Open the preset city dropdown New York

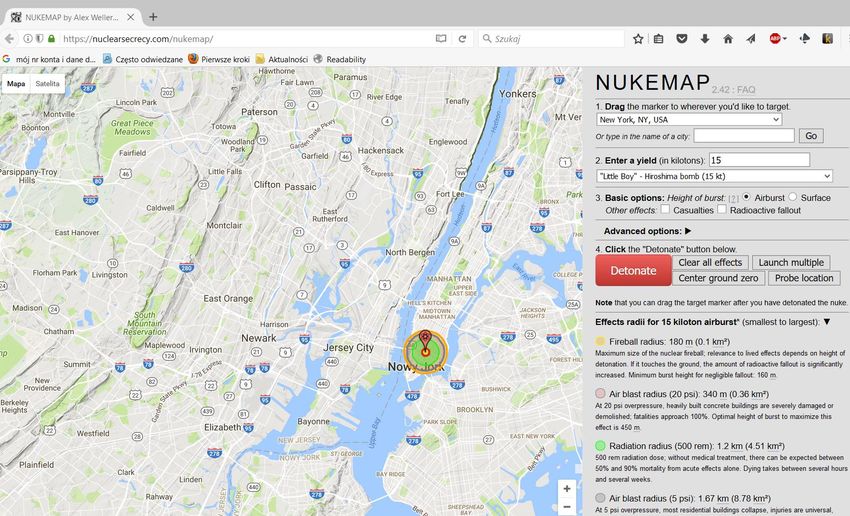[689, 119]
